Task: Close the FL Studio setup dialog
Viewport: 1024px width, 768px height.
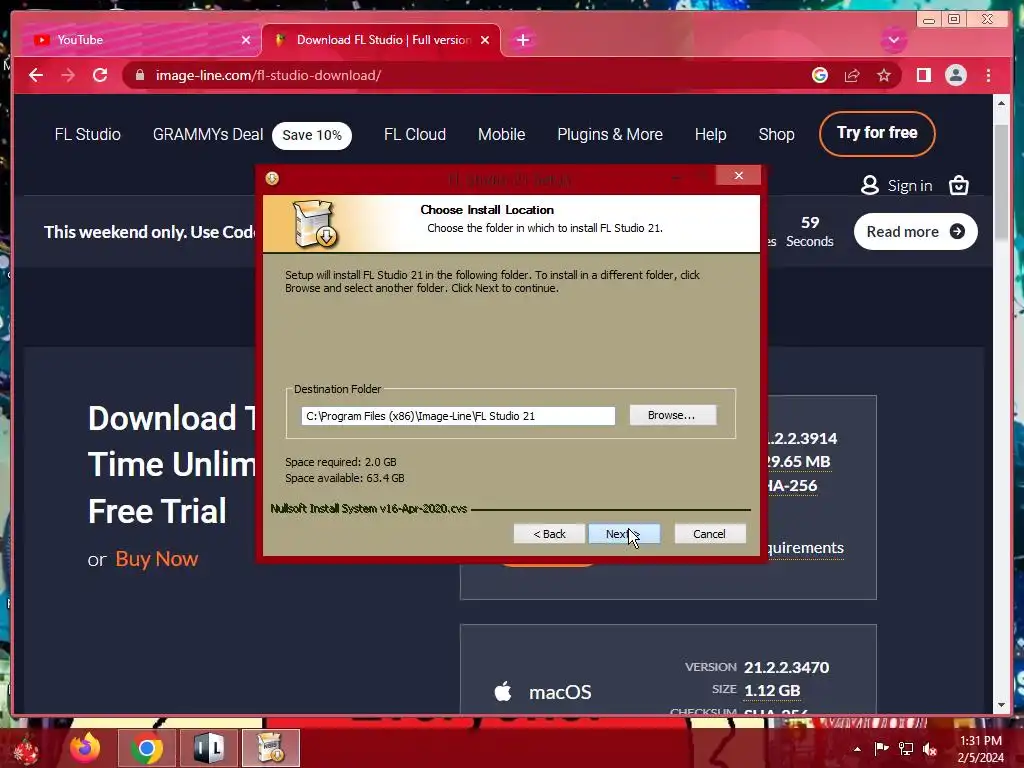Action: tap(739, 175)
